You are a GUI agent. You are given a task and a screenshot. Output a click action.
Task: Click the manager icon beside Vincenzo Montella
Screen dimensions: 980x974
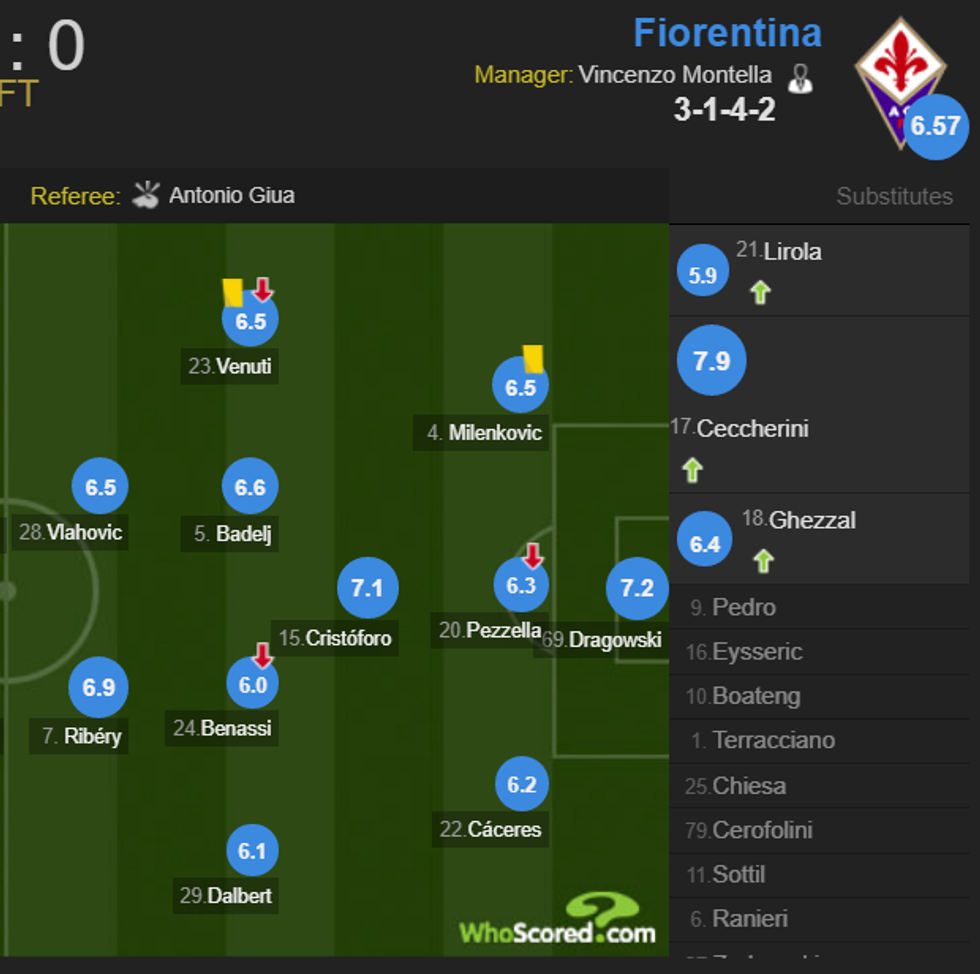coord(800,78)
